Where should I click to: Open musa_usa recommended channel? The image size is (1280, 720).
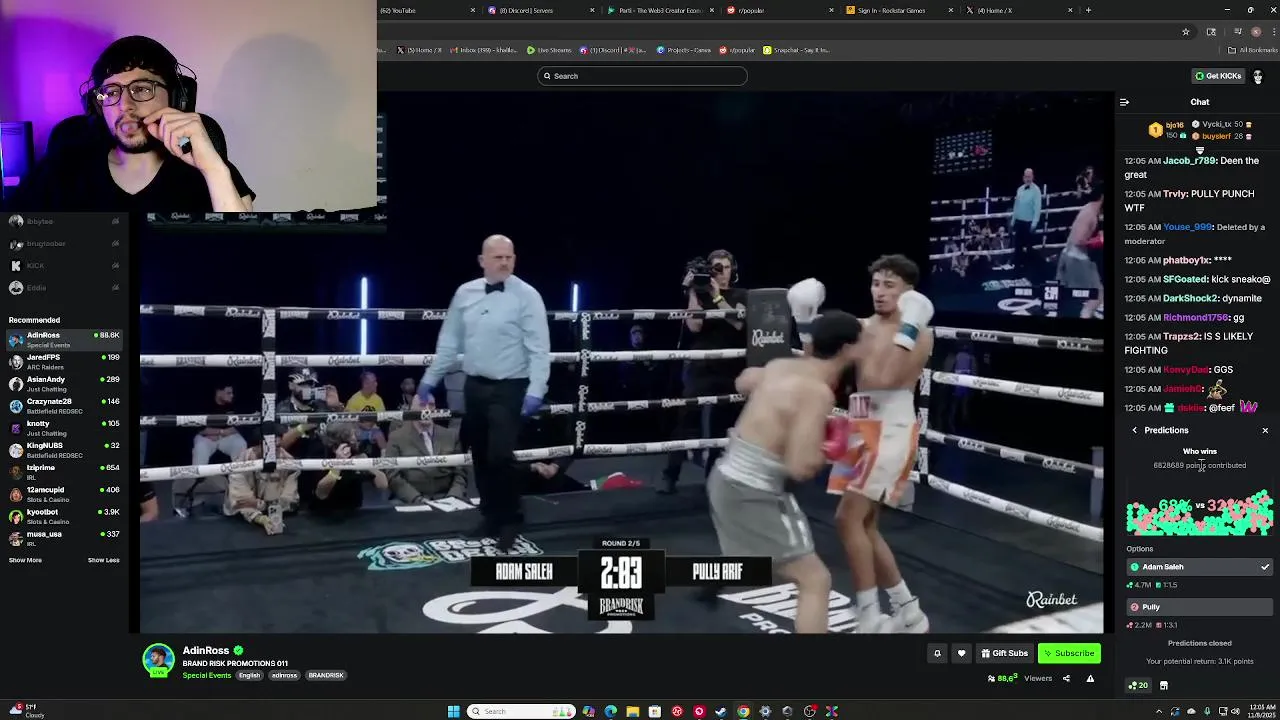pyautogui.click(x=64, y=537)
